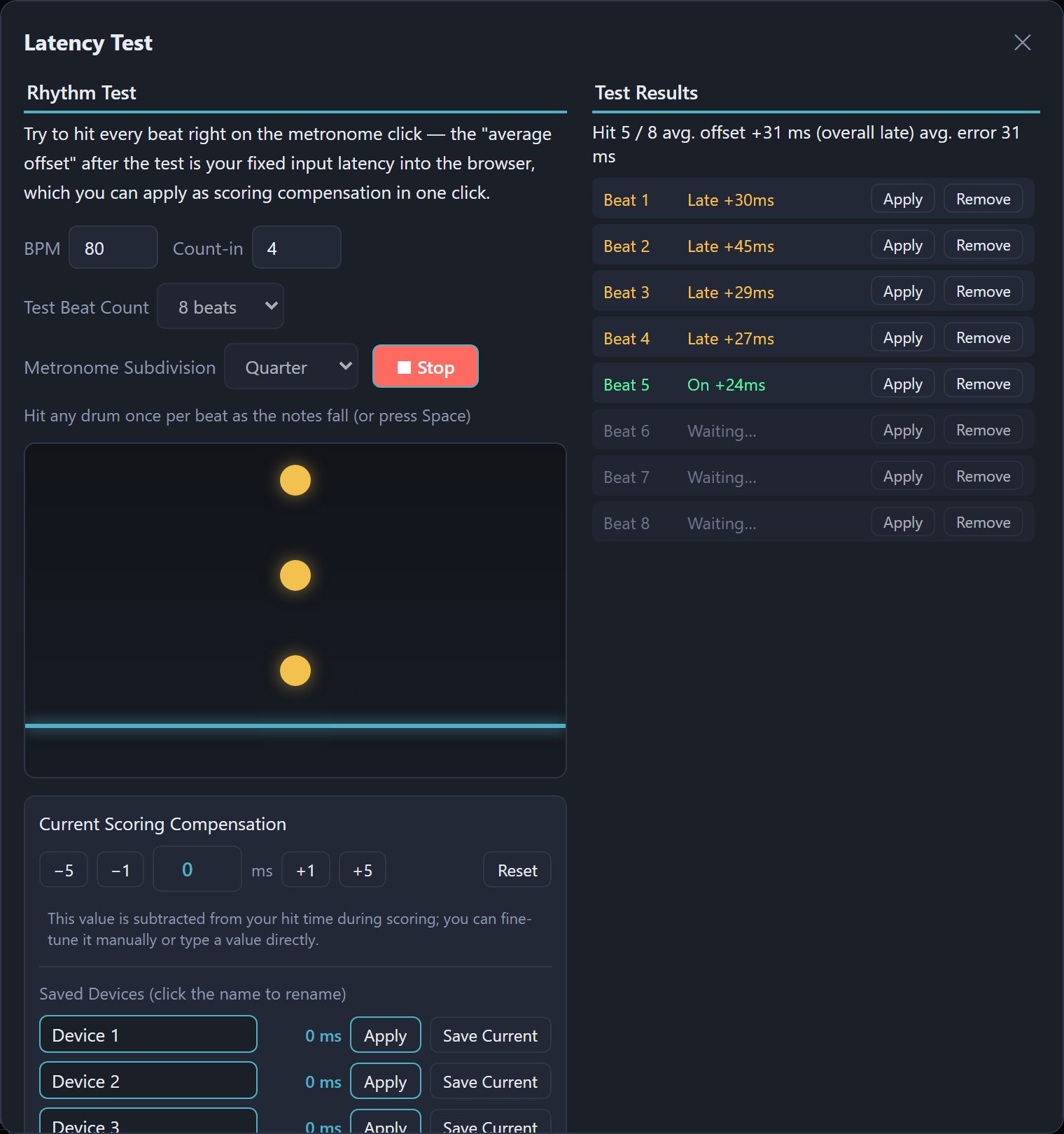Viewport: 1064px width, 1134px height.
Task: Apply Beat 2 offset of +45ms
Action: pos(903,245)
